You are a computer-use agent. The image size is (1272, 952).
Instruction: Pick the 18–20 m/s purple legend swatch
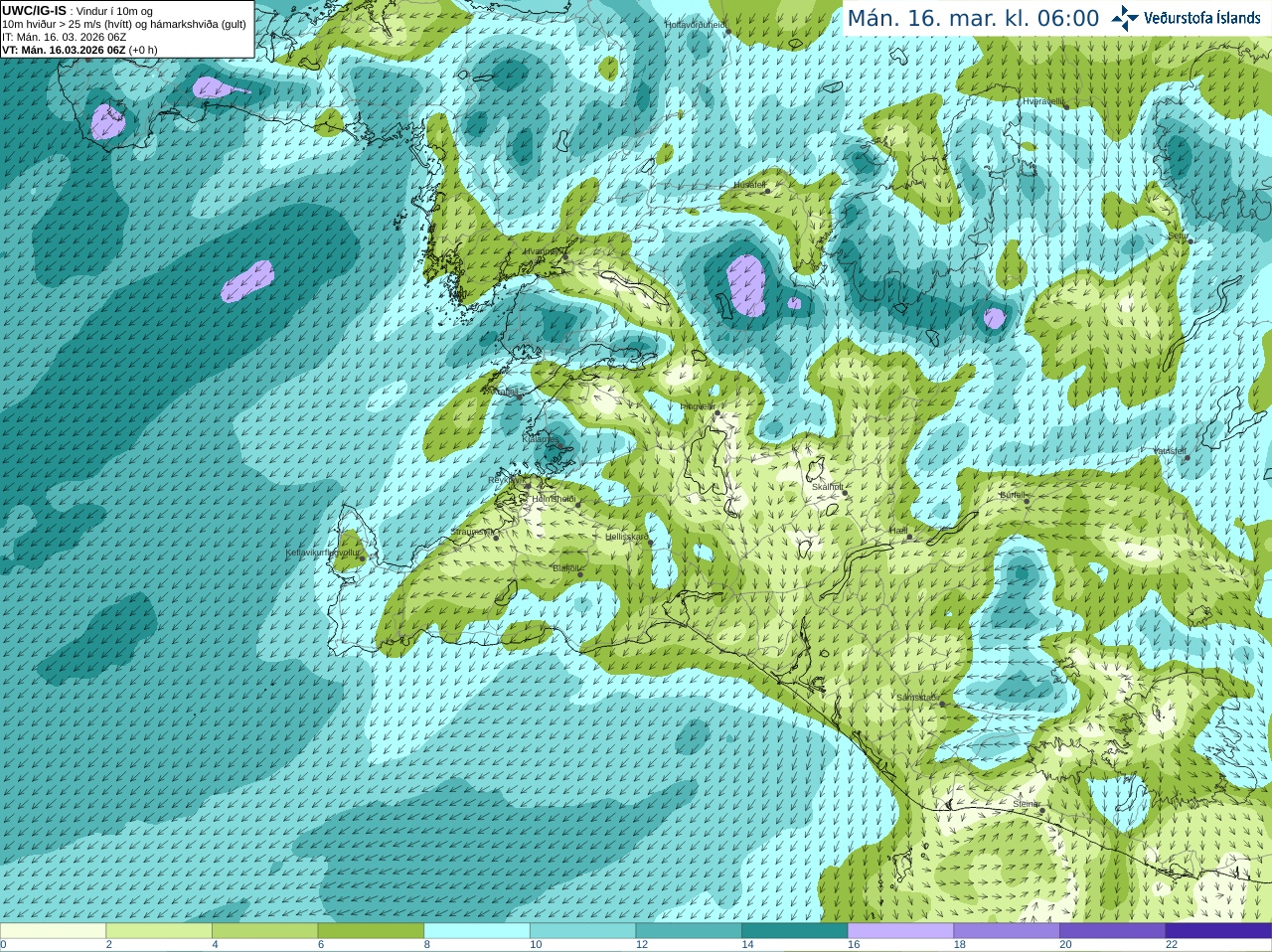coord(1007,931)
